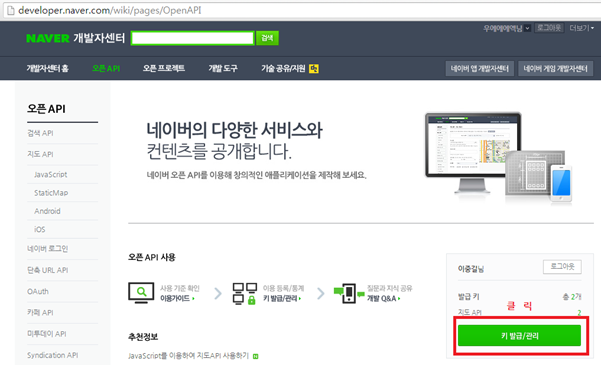
Task: Click the browser address bar URL
Action: coord(110,10)
